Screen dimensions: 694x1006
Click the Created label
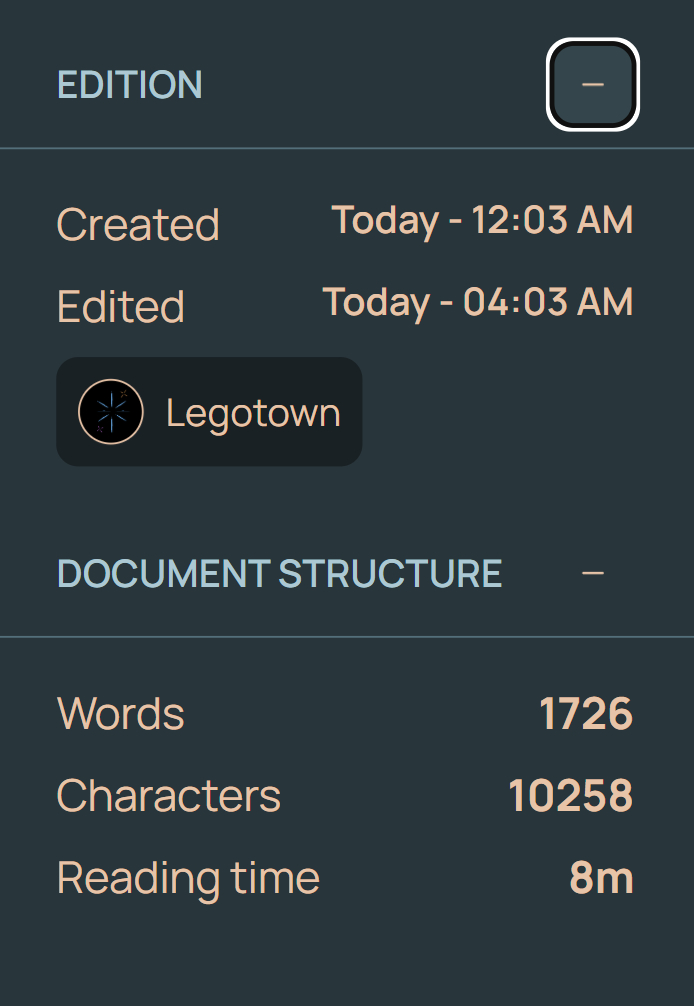138,224
